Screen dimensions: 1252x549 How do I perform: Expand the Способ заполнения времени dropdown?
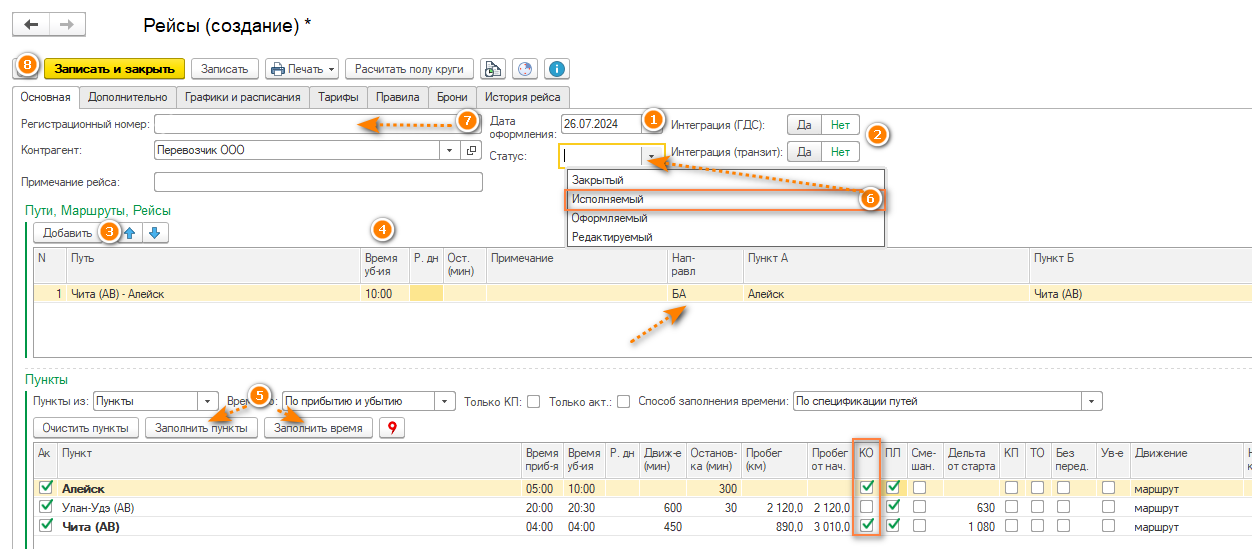pyautogui.click(x=1091, y=402)
